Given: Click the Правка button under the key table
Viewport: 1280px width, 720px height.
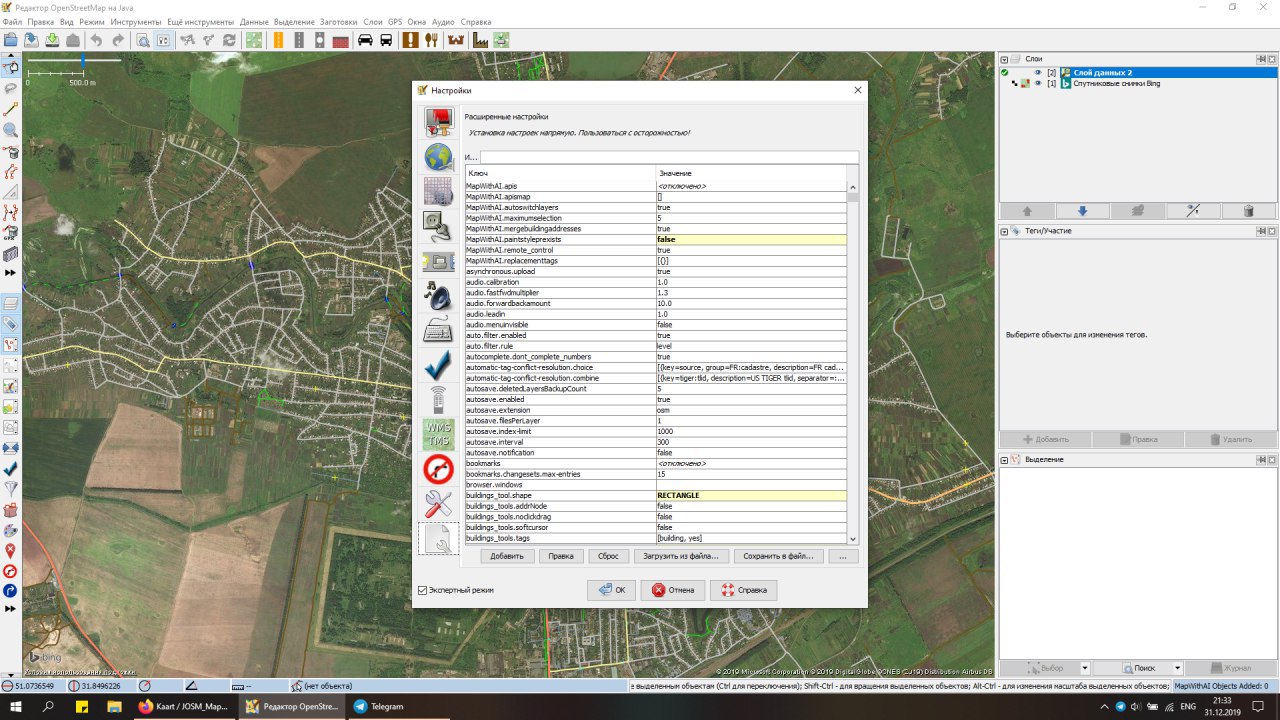Looking at the screenshot, I should (x=562, y=556).
